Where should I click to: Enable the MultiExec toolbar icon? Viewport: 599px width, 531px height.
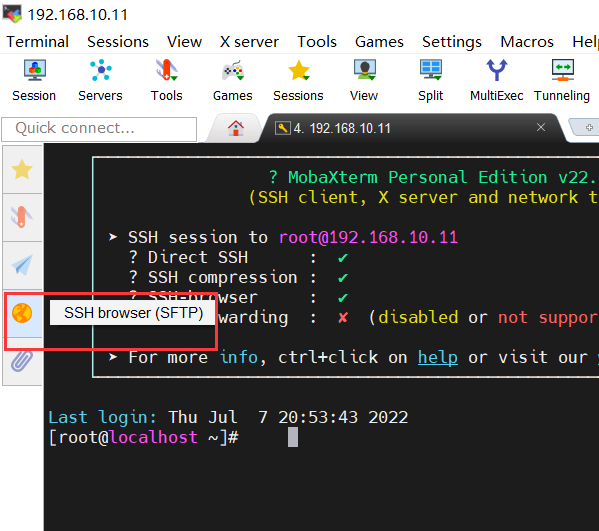coord(497,81)
